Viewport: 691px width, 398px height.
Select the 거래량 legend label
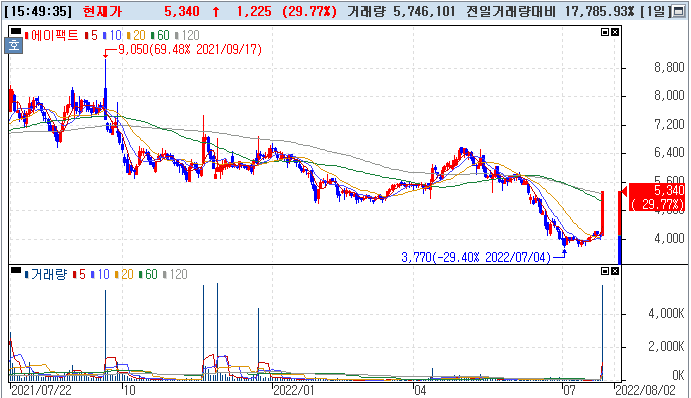tap(46, 274)
